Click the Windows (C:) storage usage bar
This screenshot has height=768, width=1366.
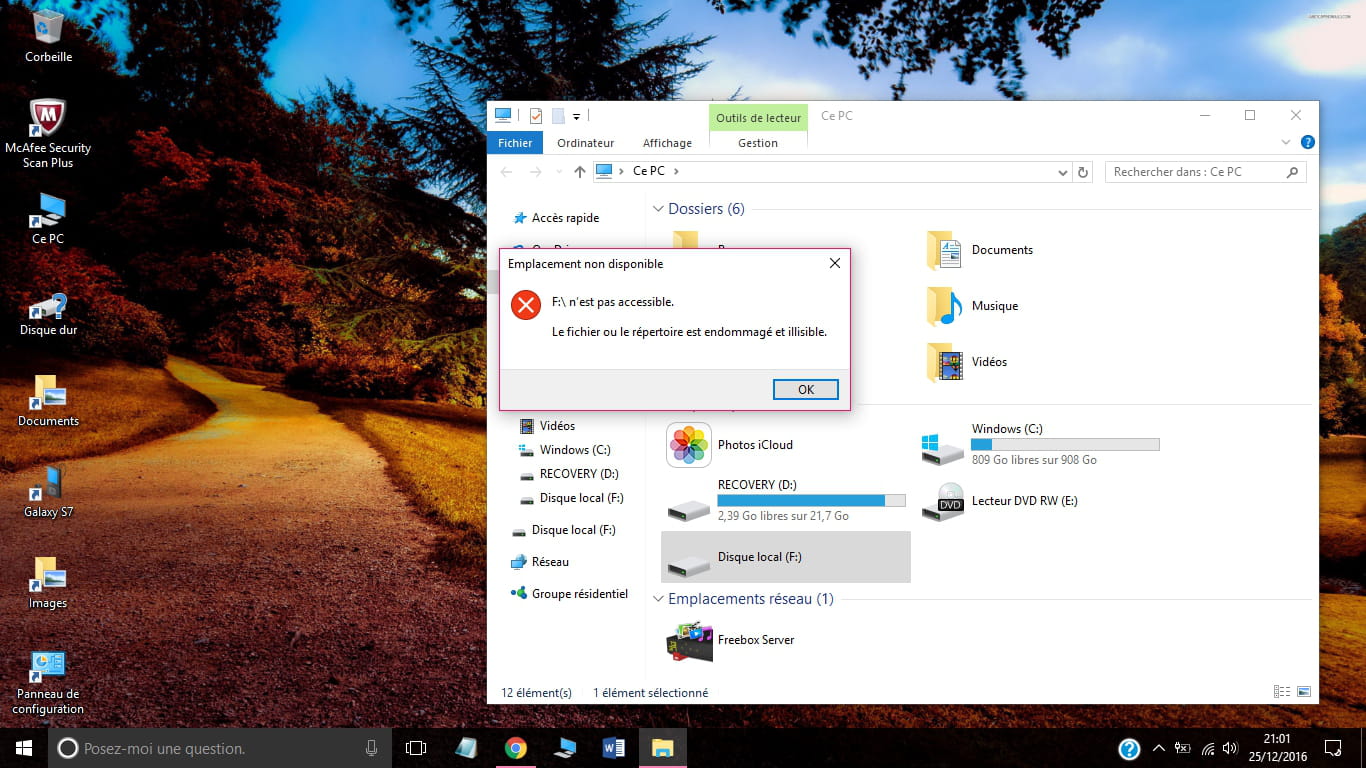(1065, 444)
